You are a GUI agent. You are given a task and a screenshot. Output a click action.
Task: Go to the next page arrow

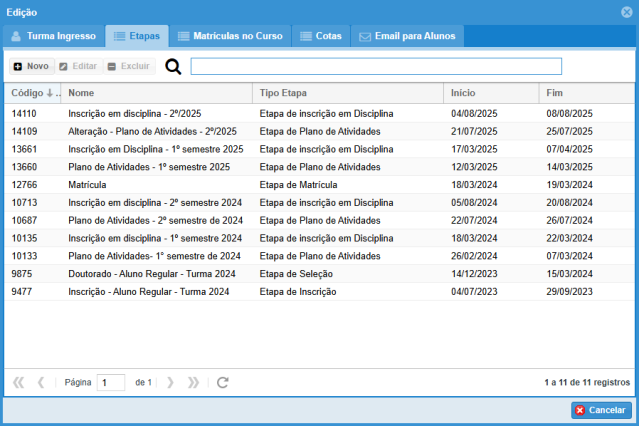tap(170, 382)
